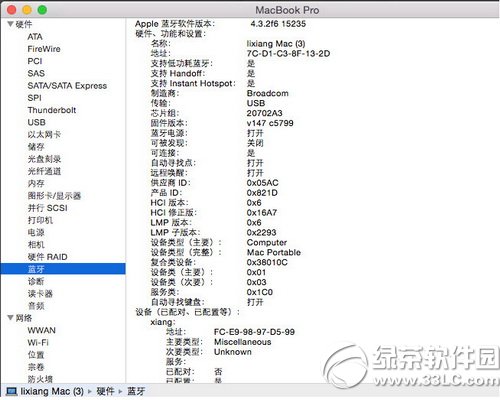
Task: Open the USB hardware entry
Action: pyautogui.click(x=36, y=122)
